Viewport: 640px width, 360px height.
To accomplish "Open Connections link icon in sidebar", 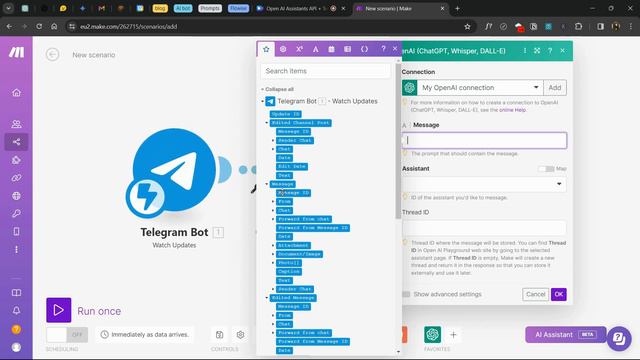I will coord(16,178).
